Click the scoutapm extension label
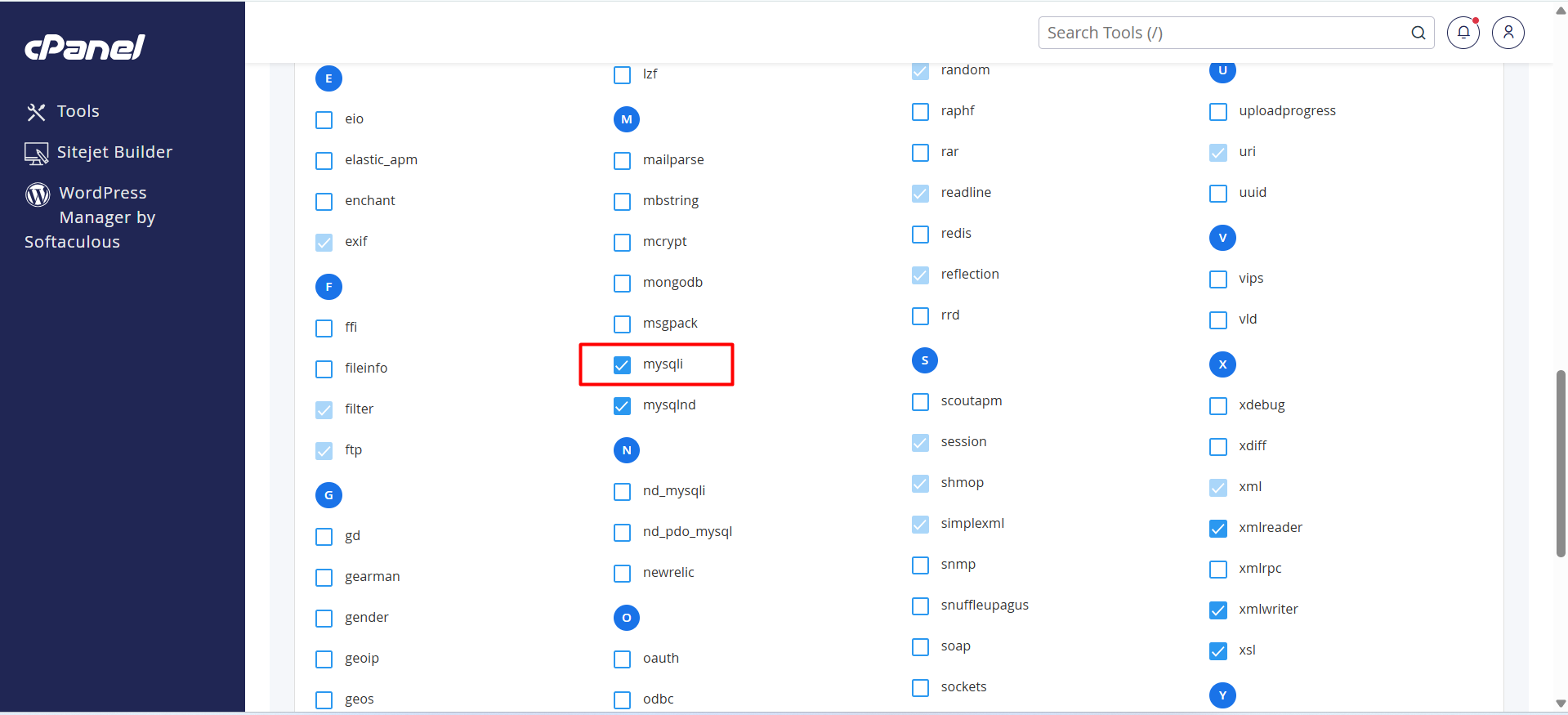The image size is (1568, 715). tap(972, 400)
